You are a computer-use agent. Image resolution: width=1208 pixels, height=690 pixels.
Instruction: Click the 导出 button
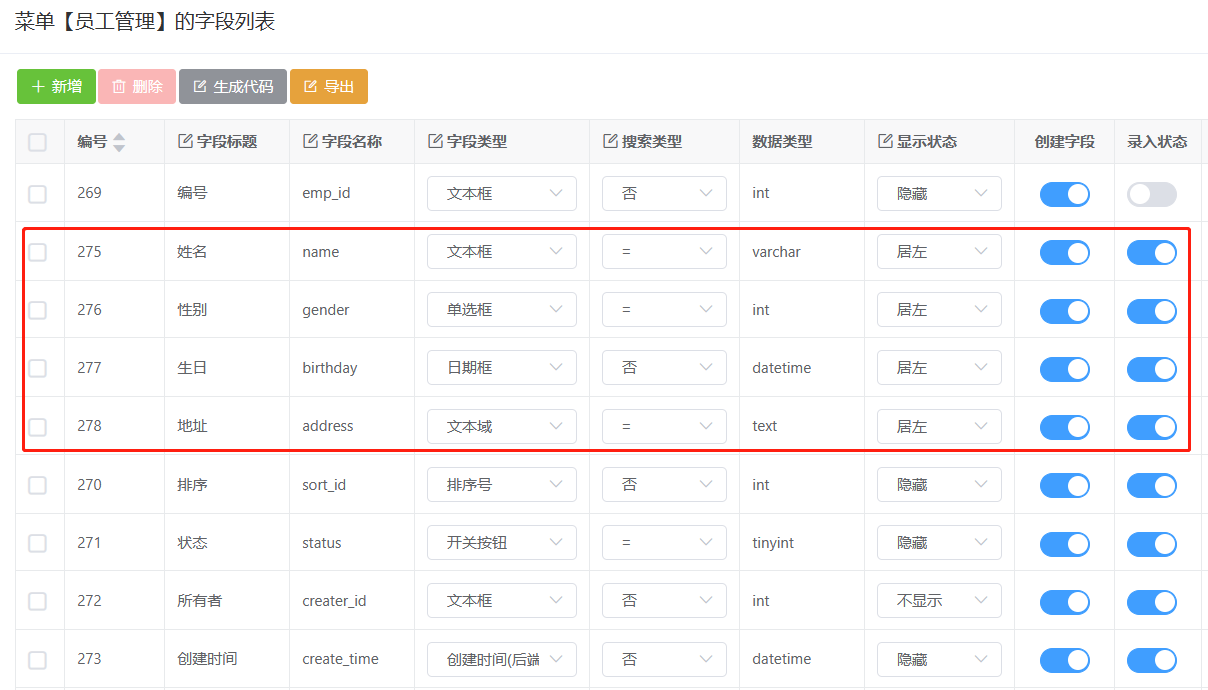click(x=329, y=87)
